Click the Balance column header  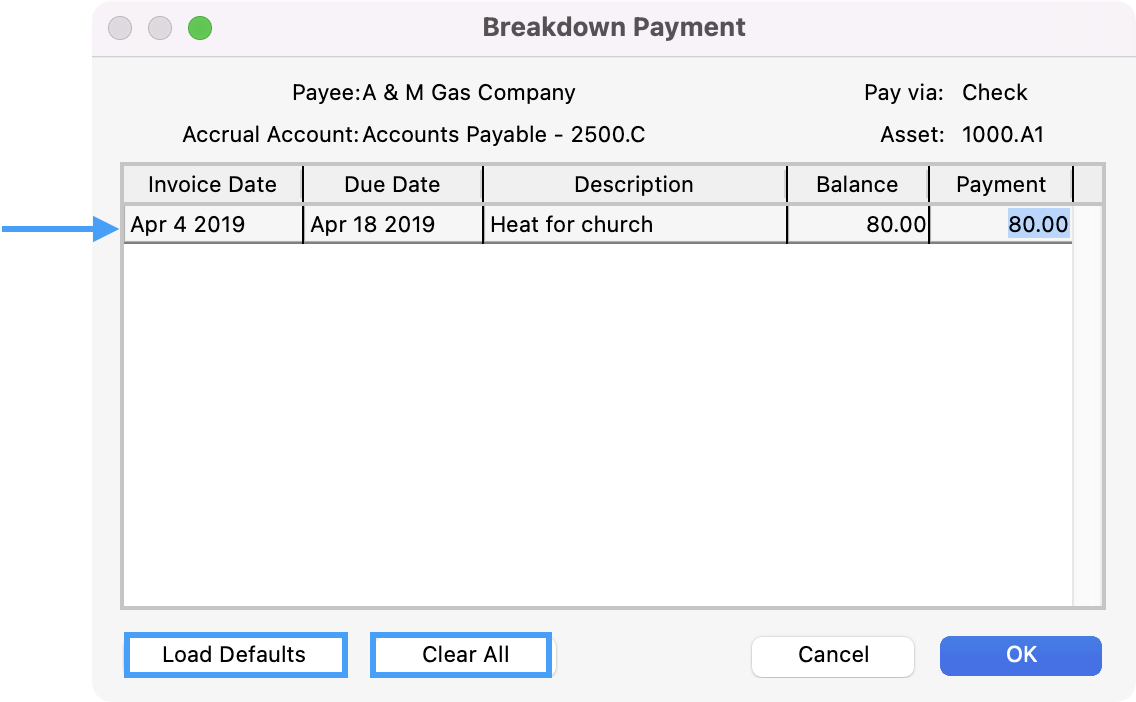click(x=857, y=185)
